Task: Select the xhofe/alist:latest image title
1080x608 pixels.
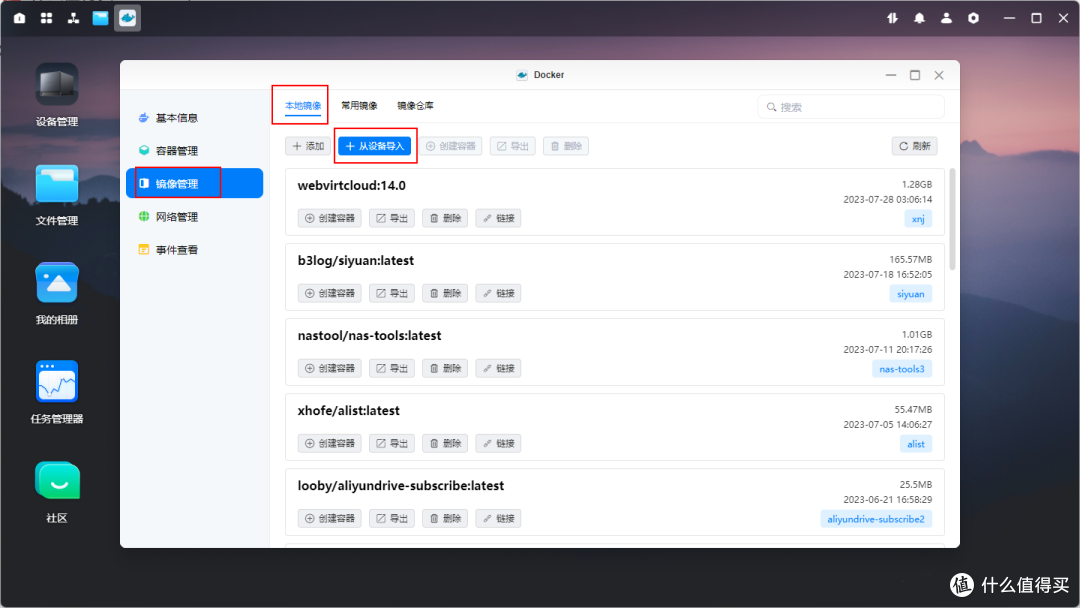Action: tap(349, 410)
